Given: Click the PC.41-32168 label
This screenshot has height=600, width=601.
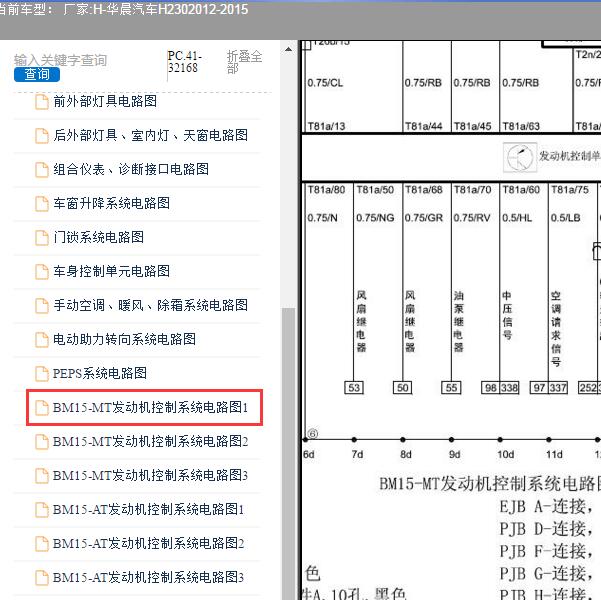Looking at the screenshot, I should [x=184, y=62].
